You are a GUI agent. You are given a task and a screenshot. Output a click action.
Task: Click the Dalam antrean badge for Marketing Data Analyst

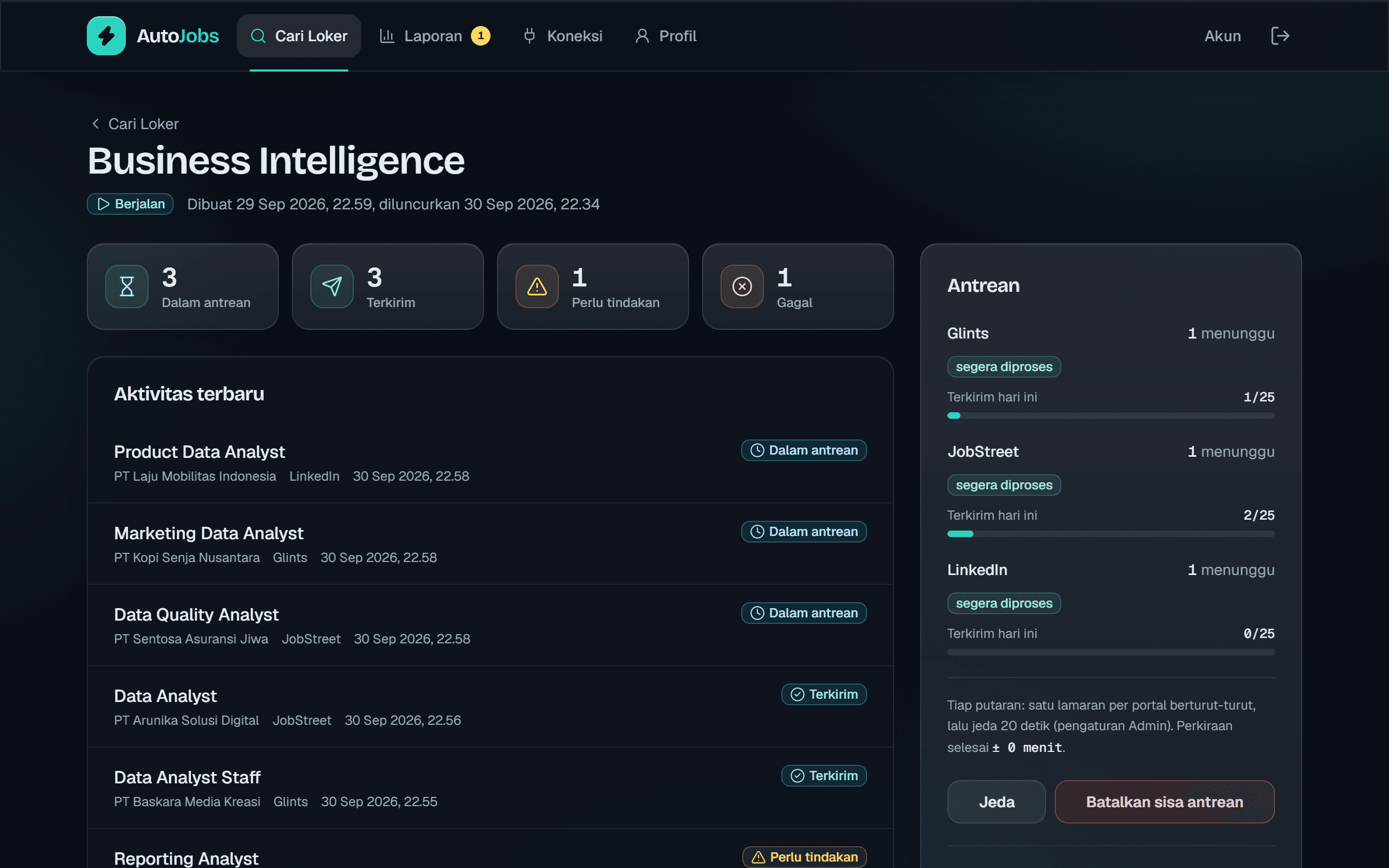pyautogui.click(x=804, y=532)
